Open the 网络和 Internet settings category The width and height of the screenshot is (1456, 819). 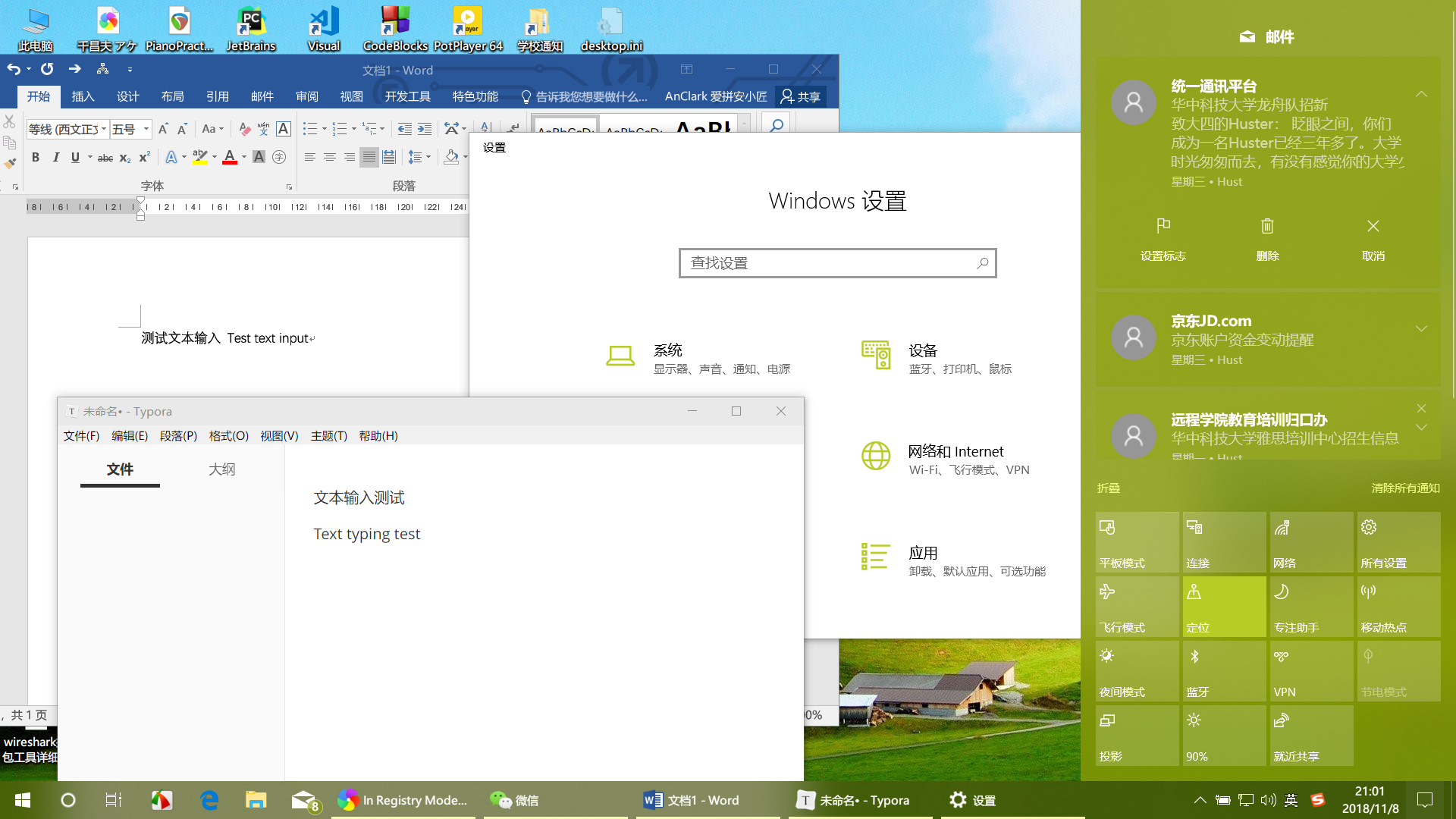[x=945, y=460]
